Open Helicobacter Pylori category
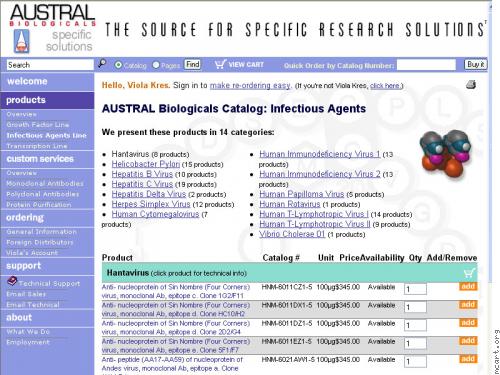Screen dimensions: 500x375 pos(146,164)
